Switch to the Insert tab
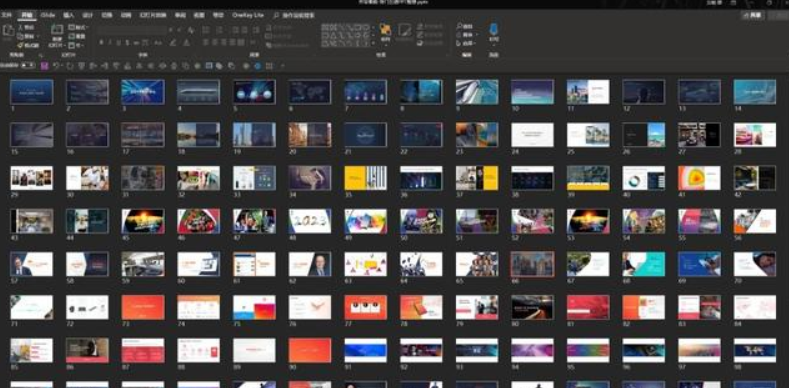The height and width of the screenshot is (388, 789). click(x=68, y=15)
